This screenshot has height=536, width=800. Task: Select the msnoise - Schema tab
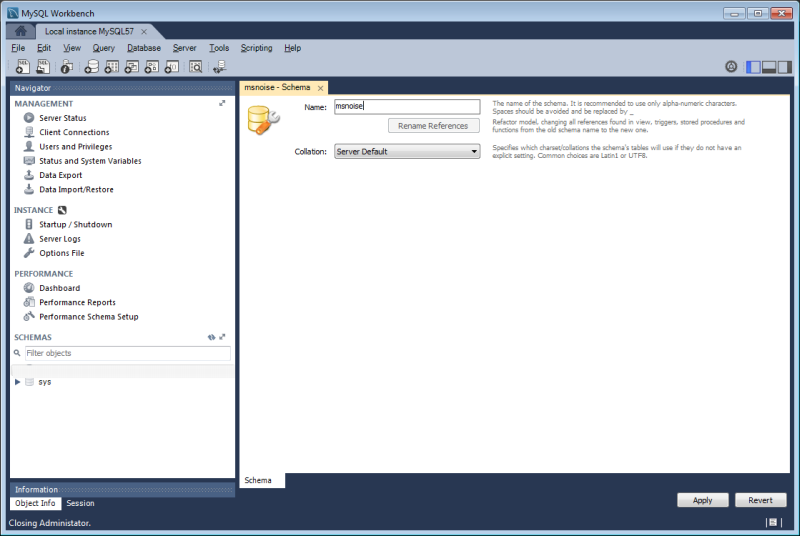pyautogui.click(x=277, y=87)
